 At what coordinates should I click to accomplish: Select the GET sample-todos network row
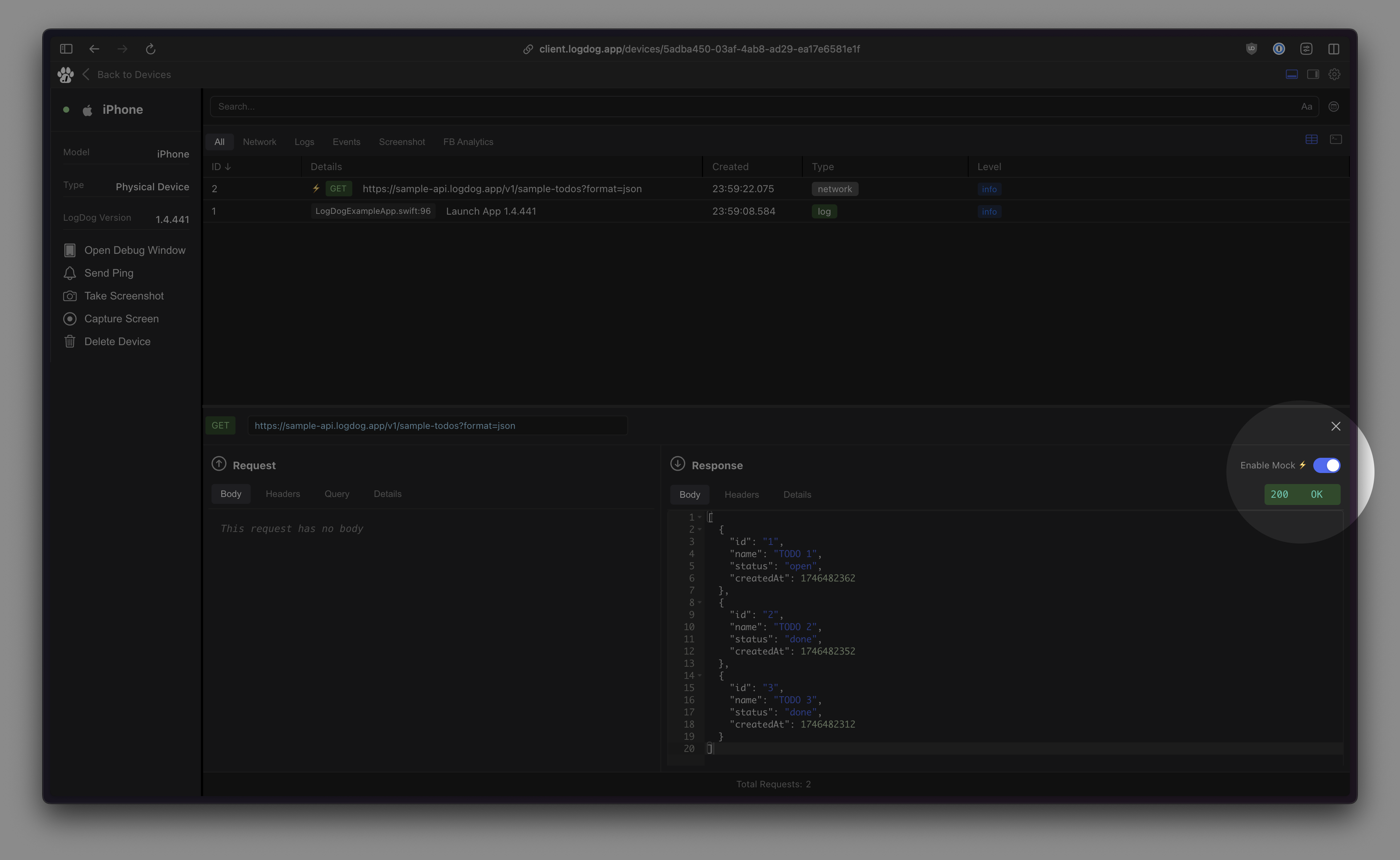[x=776, y=188]
